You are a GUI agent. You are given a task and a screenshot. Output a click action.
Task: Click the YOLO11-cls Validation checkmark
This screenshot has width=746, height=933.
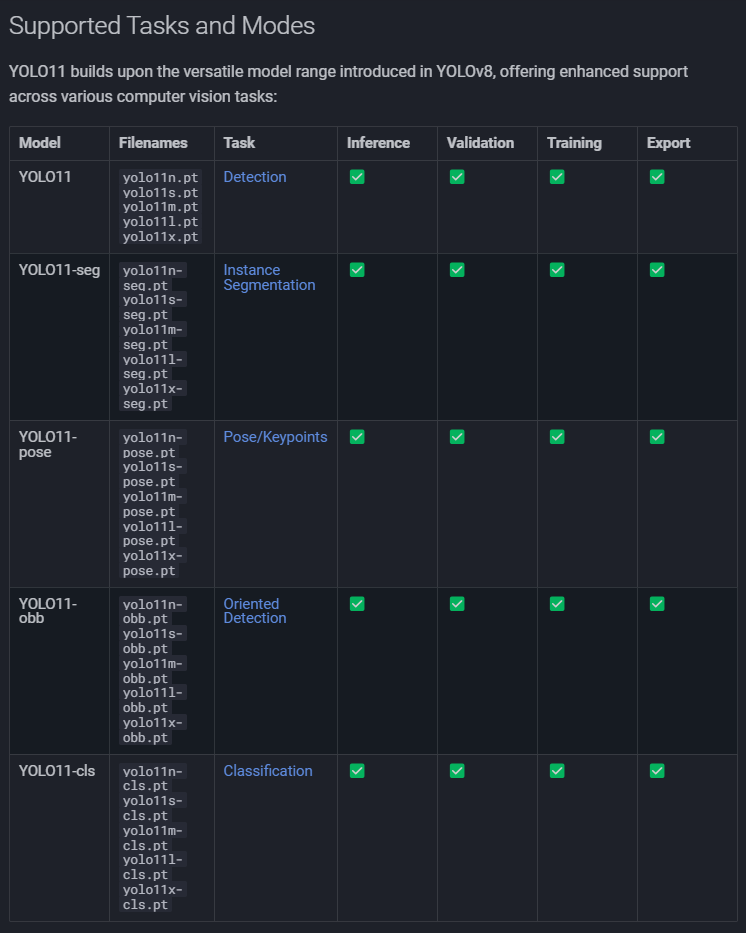pyautogui.click(x=457, y=771)
